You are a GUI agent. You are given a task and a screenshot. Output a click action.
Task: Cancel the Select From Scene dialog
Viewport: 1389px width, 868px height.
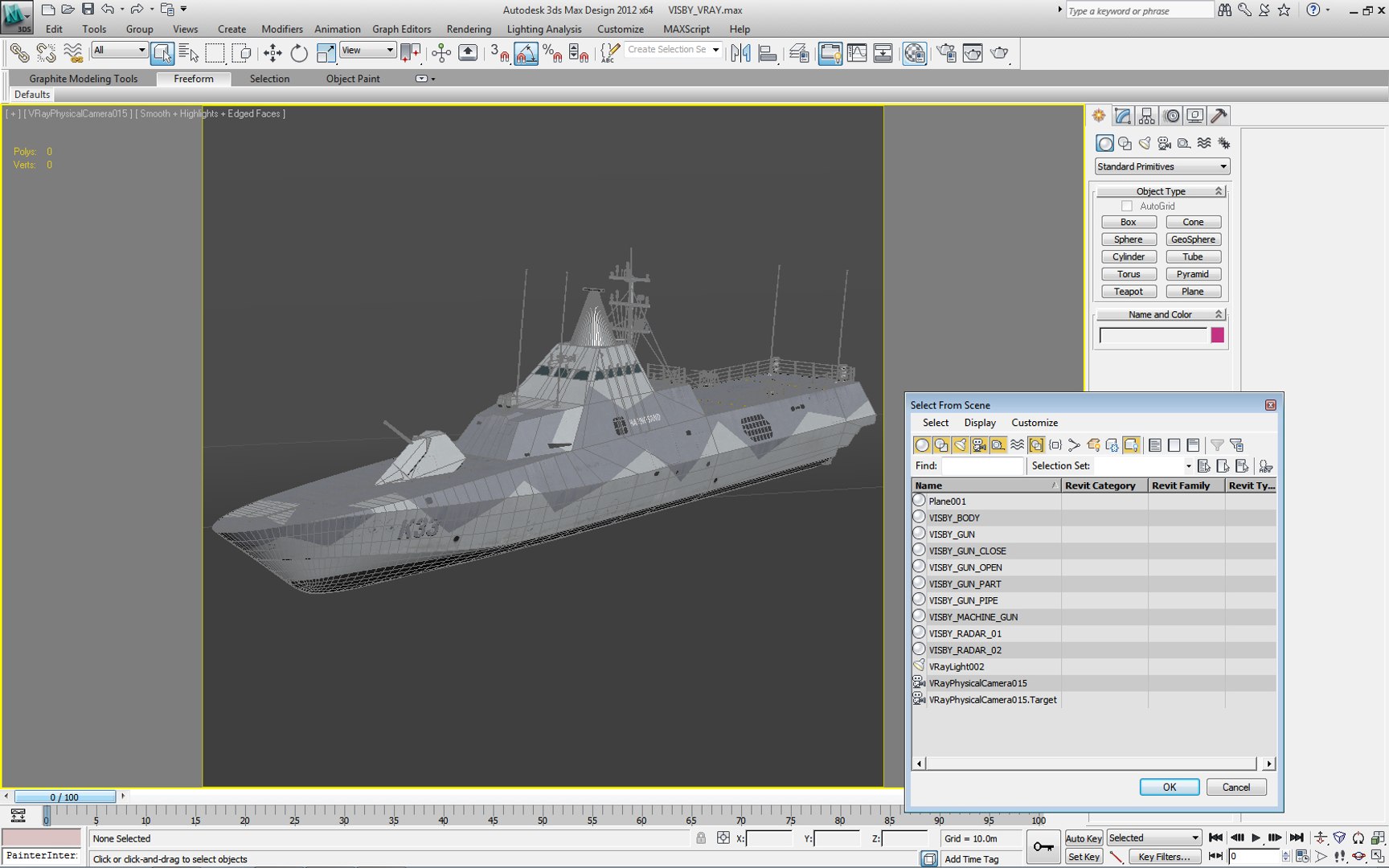tap(1236, 788)
